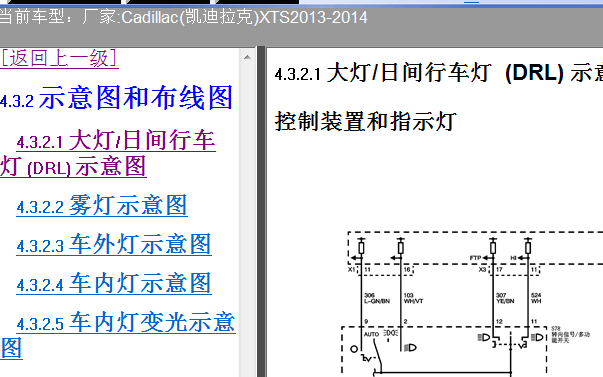Click the X1 connector label in diagram
The image size is (603, 377).
click(351, 269)
